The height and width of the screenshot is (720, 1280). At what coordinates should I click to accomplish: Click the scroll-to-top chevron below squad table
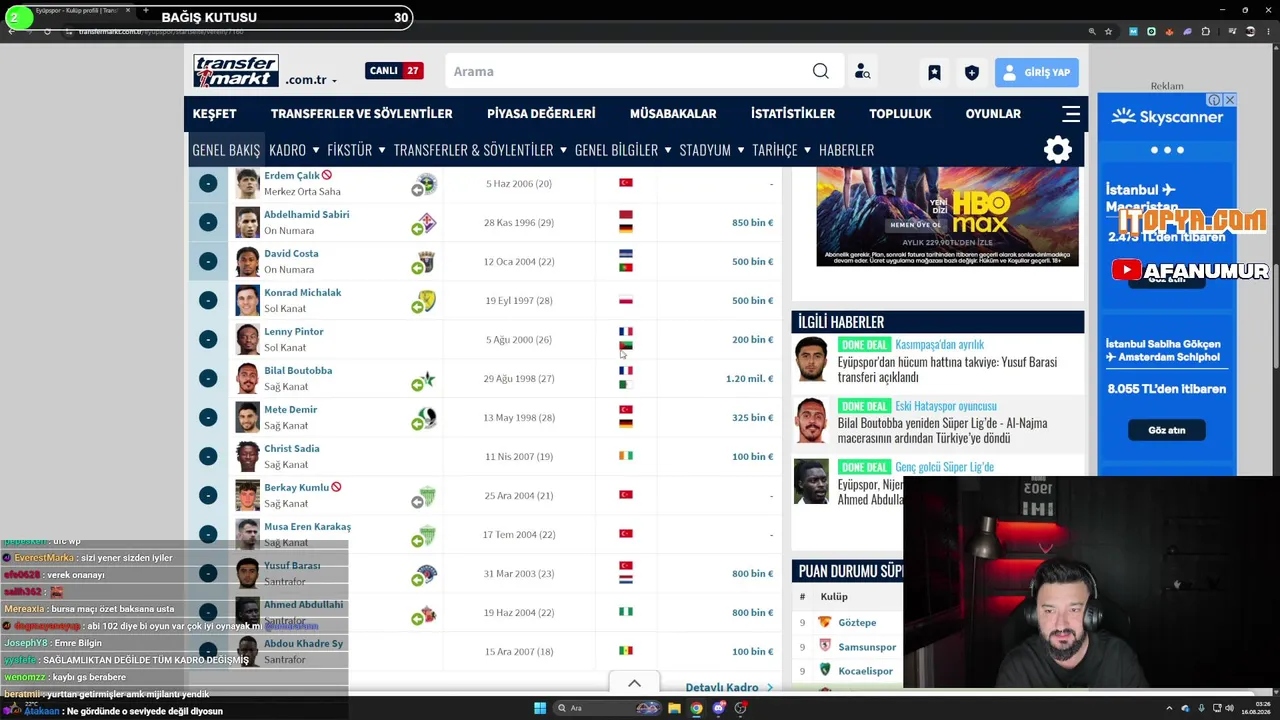pos(634,684)
